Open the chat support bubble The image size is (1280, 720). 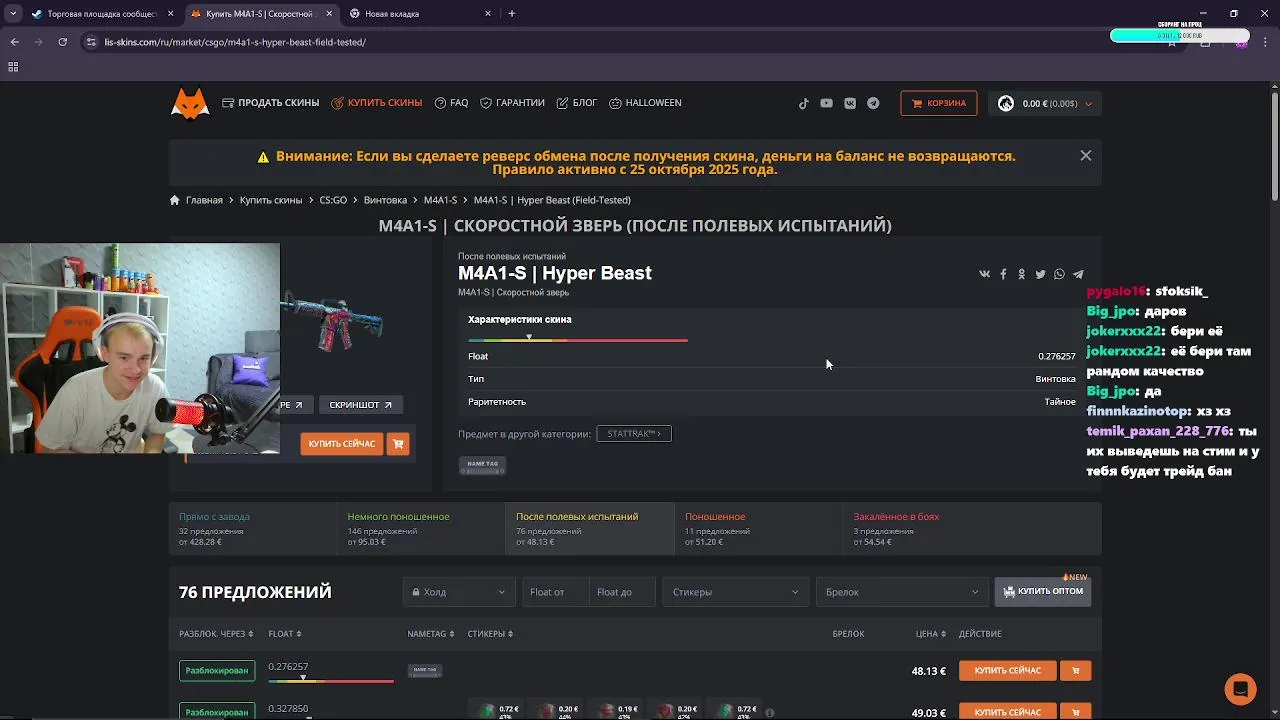point(1240,689)
